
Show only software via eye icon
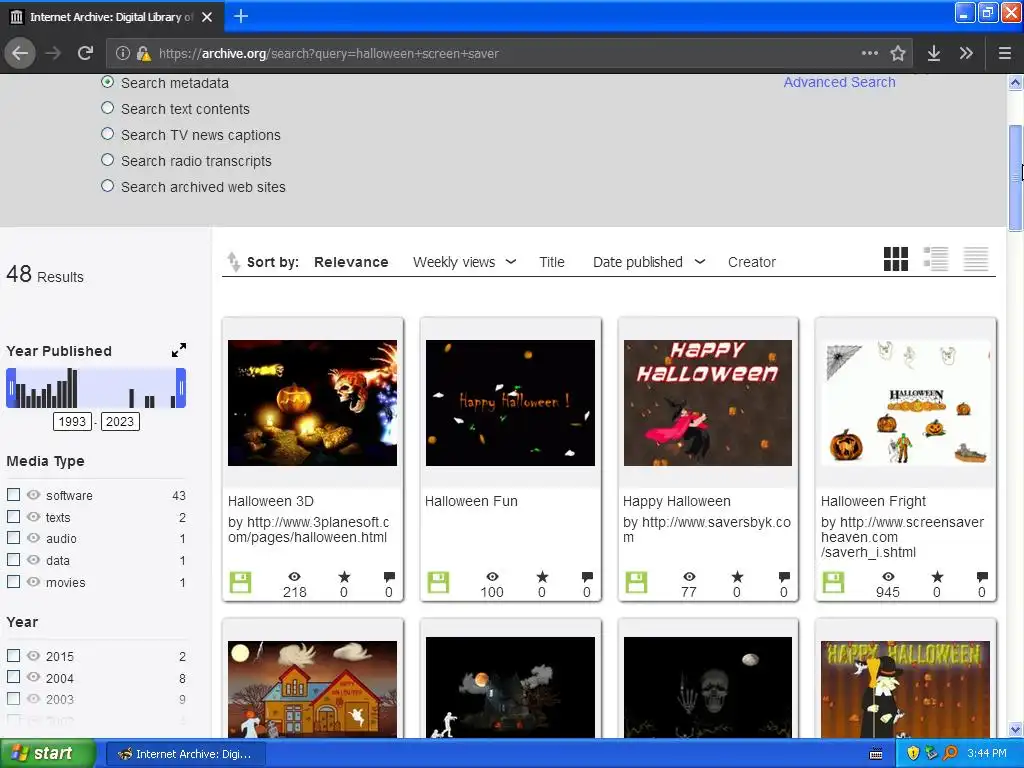click(x=33, y=495)
